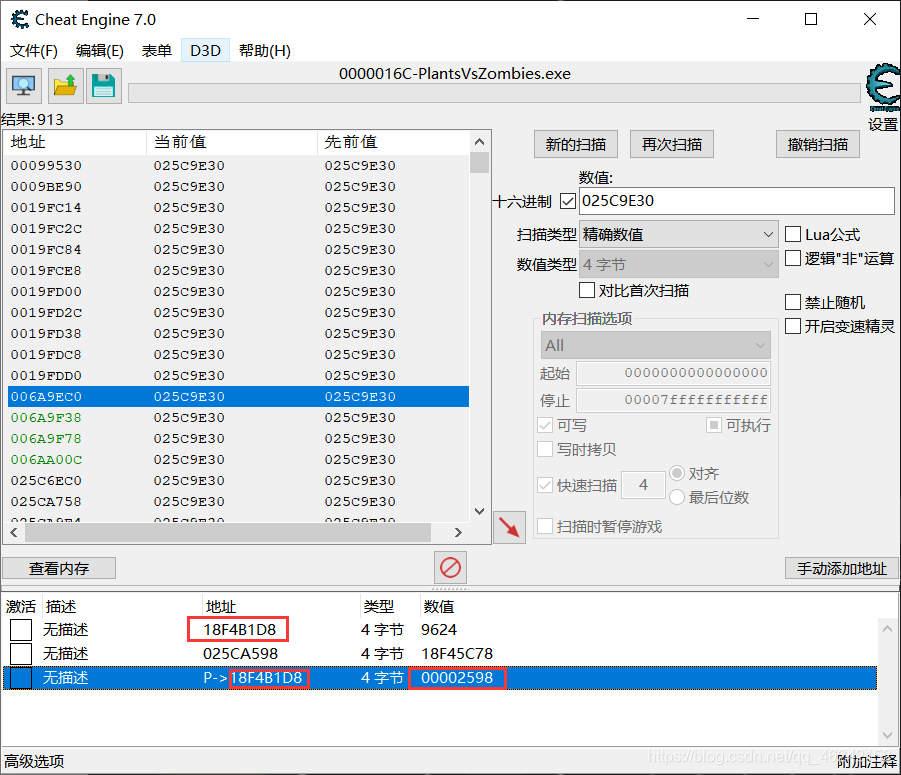Select result row with address 006A9F38
Screen dimensions: 901x775
[x=238, y=418]
